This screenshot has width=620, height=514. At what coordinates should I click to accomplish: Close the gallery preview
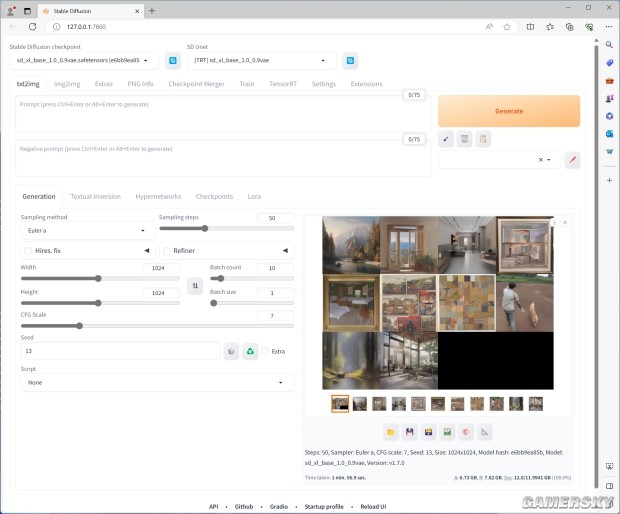tap(565, 223)
